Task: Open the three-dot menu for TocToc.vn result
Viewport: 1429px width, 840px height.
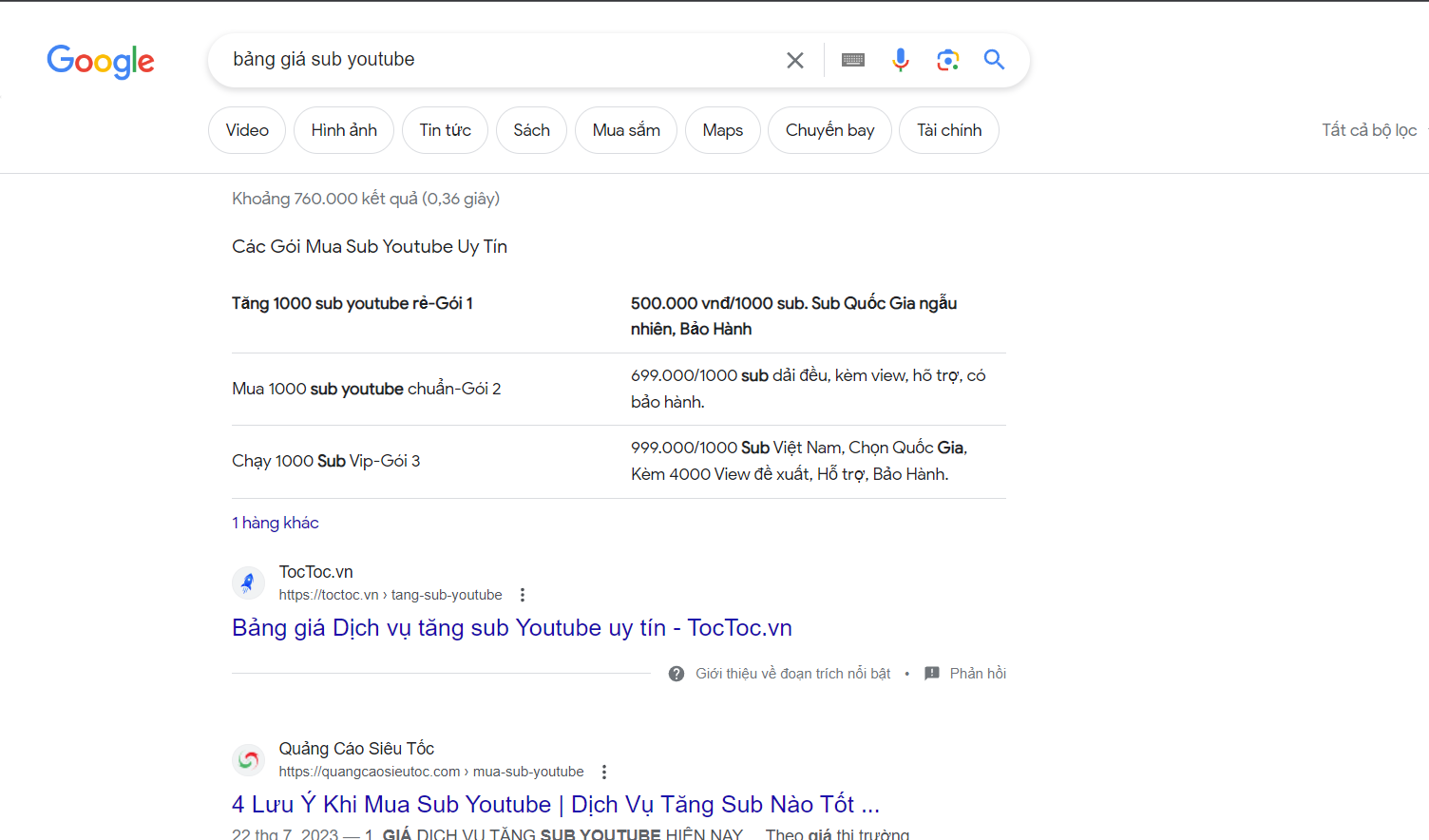Action: [x=523, y=595]
